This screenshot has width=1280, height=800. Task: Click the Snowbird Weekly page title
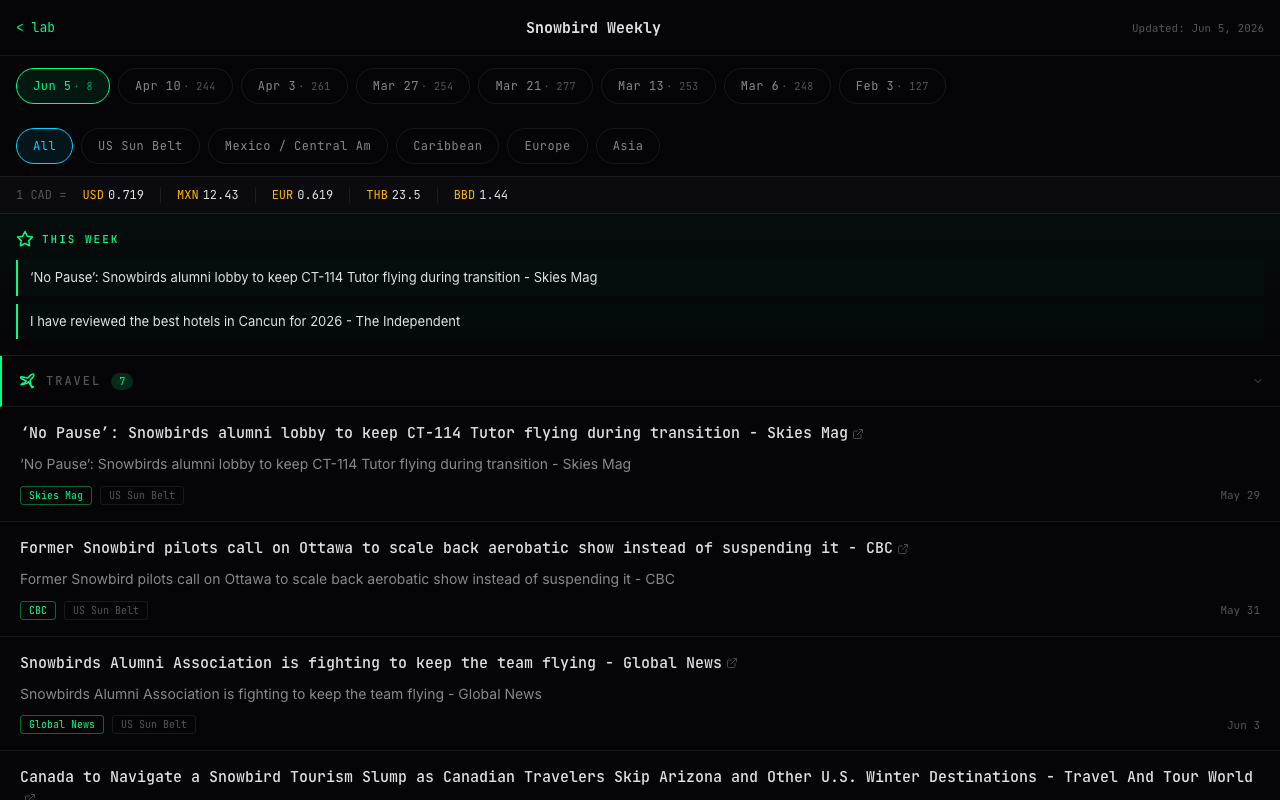(x=593, y=28)
